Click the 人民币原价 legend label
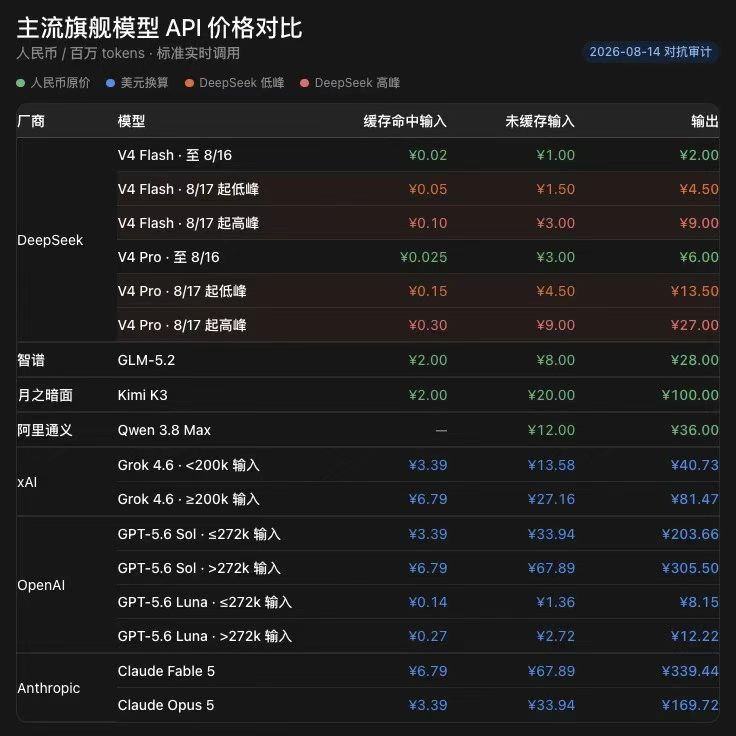The width and height of the screenshot is (736, 736). click(x=60, y=83)
